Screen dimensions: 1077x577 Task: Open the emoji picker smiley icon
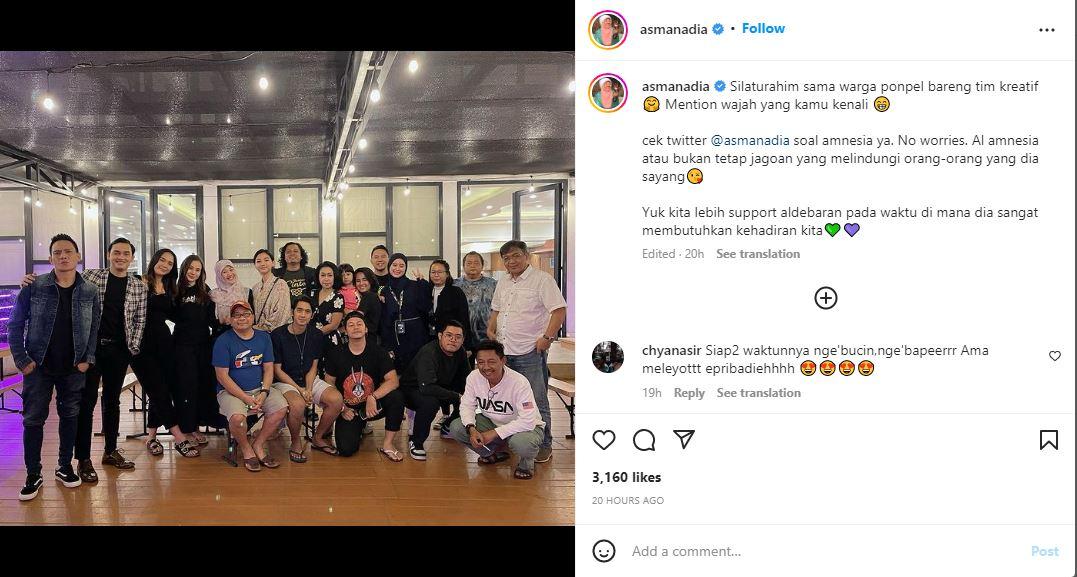[x=604, y=551]
